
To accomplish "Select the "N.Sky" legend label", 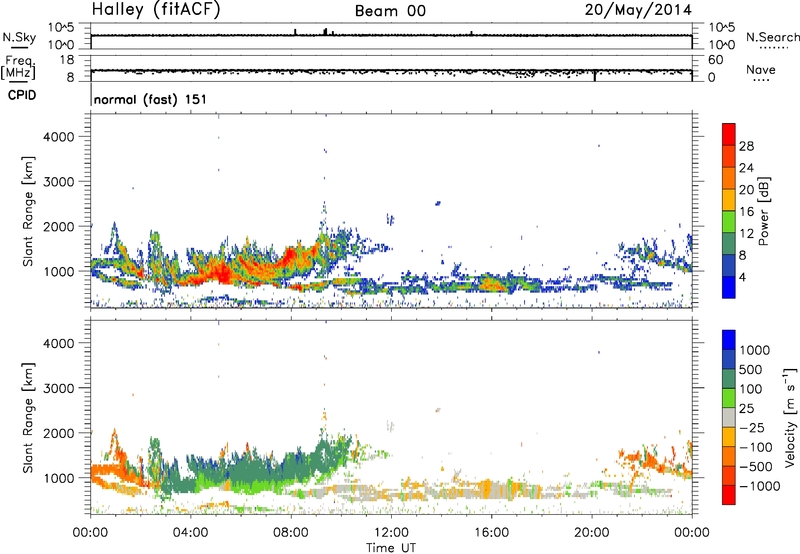I will click(19, 37).
